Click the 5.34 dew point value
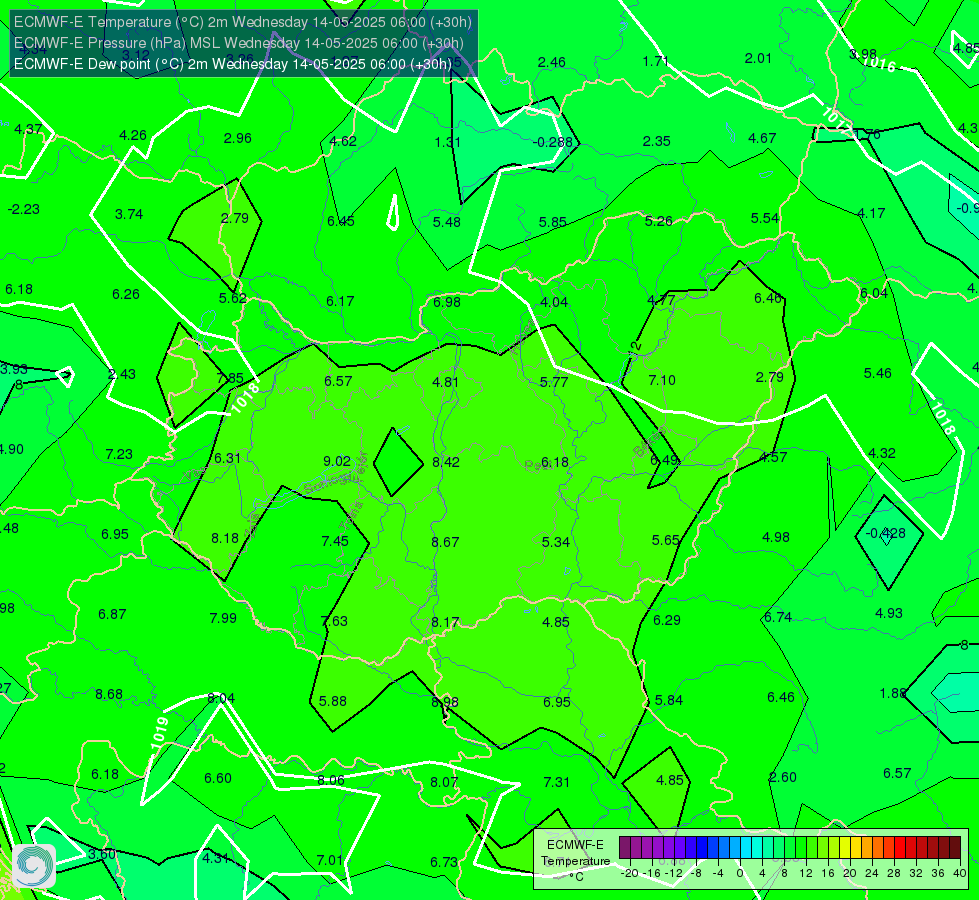Image resolution: width=979 pixels, height=900 pixels. [556, 541]
